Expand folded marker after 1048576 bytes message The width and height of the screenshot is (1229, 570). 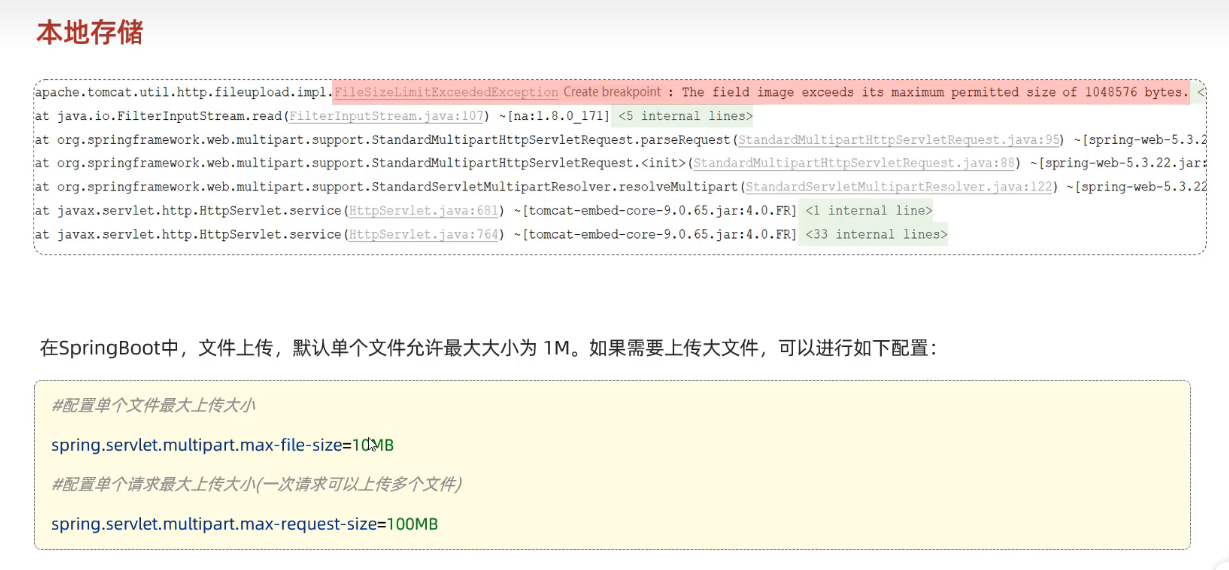(x=1200, y=92)
